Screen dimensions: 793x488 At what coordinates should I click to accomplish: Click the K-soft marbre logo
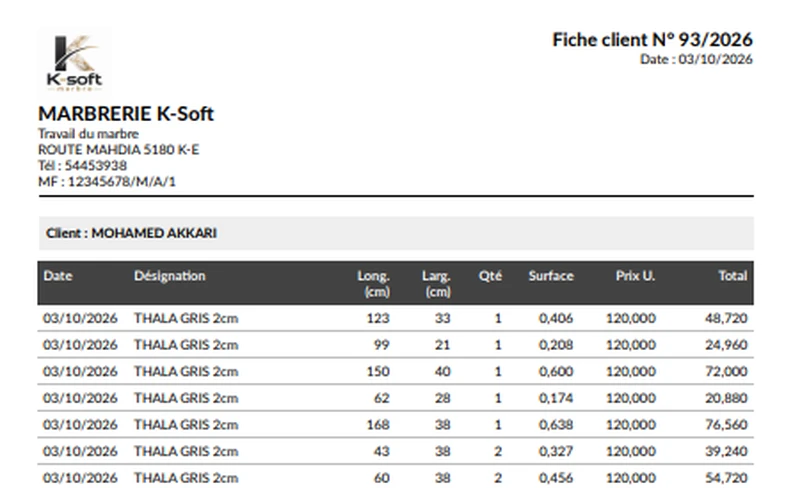(75, 62)
